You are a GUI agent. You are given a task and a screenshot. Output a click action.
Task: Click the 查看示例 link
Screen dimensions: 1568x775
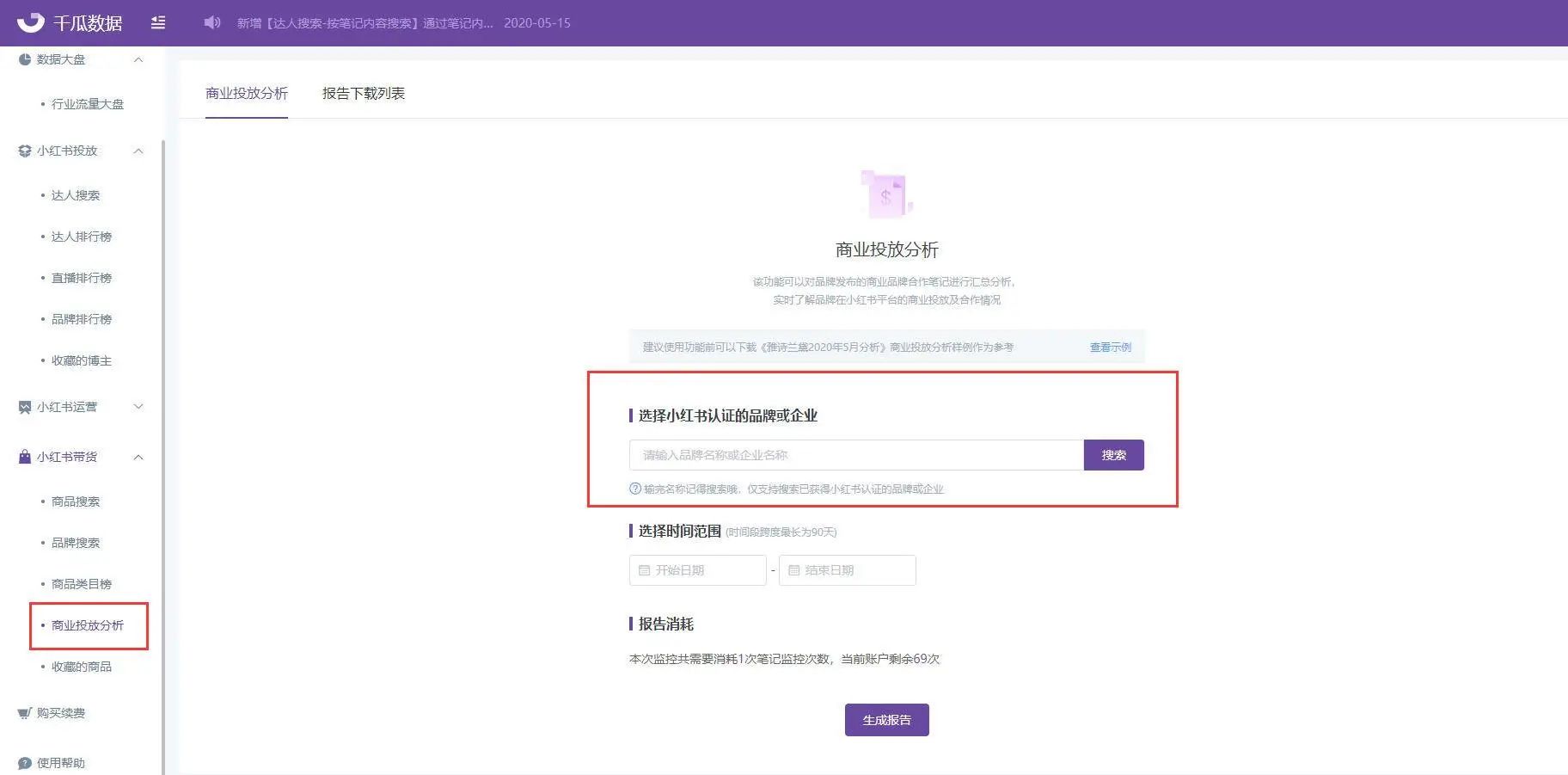coord(1111,348)
